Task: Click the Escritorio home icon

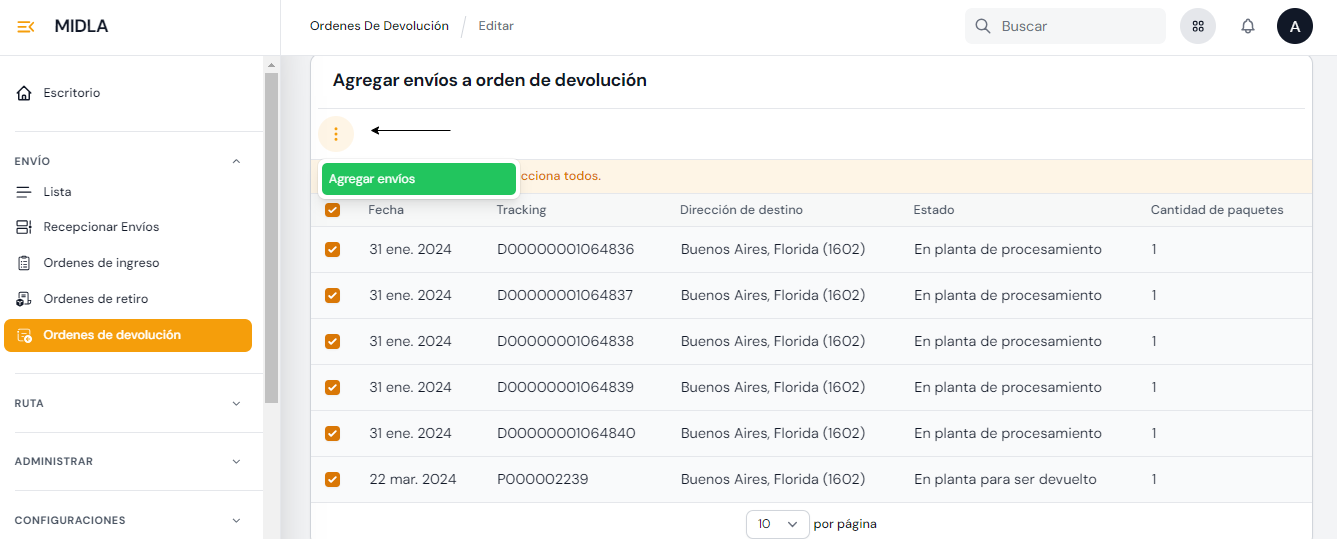Action: tap(24, 93)
